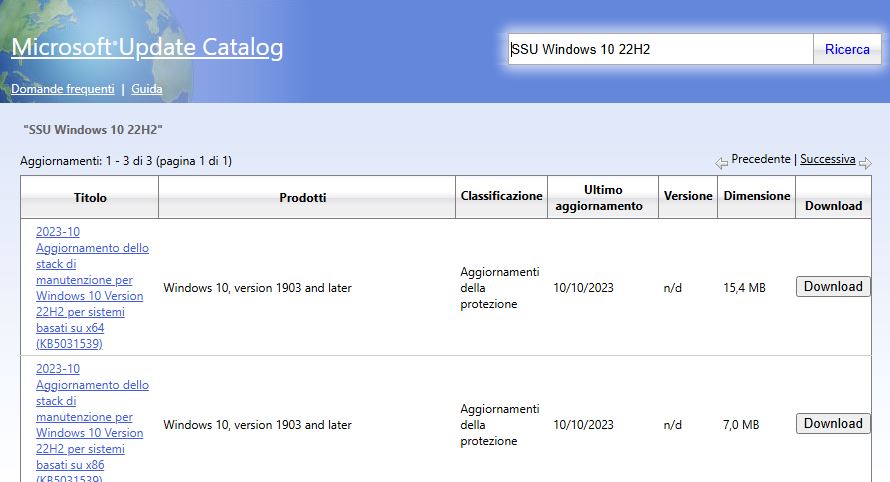
Task: Download the 15,4 MB x64 update
Action: (x=833, y=287)
